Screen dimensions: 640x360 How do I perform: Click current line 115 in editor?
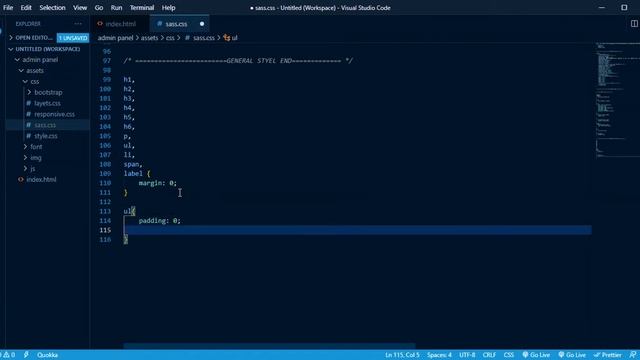[x=358, y=230]
